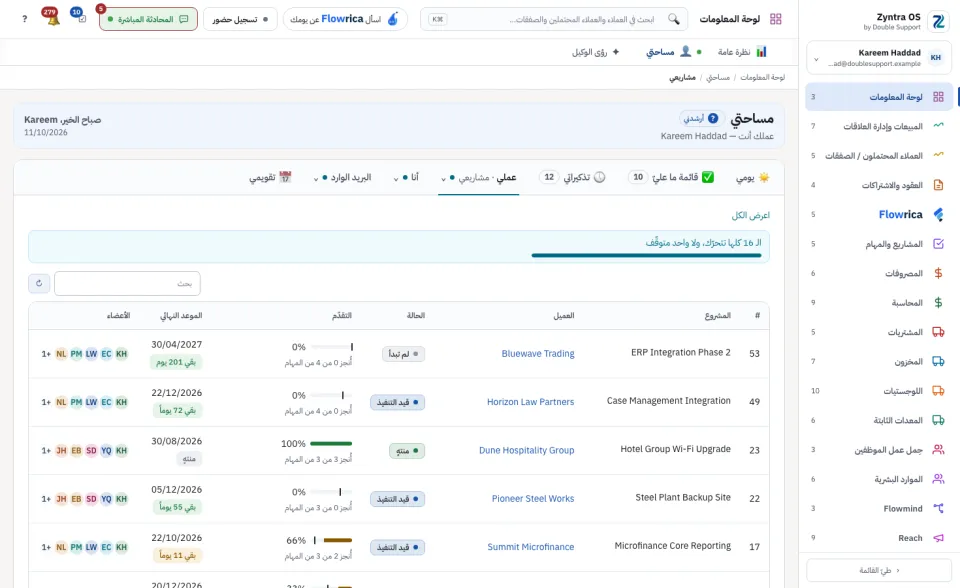The width and height of the screenshot is (960, 588).
Task: Click لوحة المعلومات breadcrumb link
Action: (x=762, y=77)
